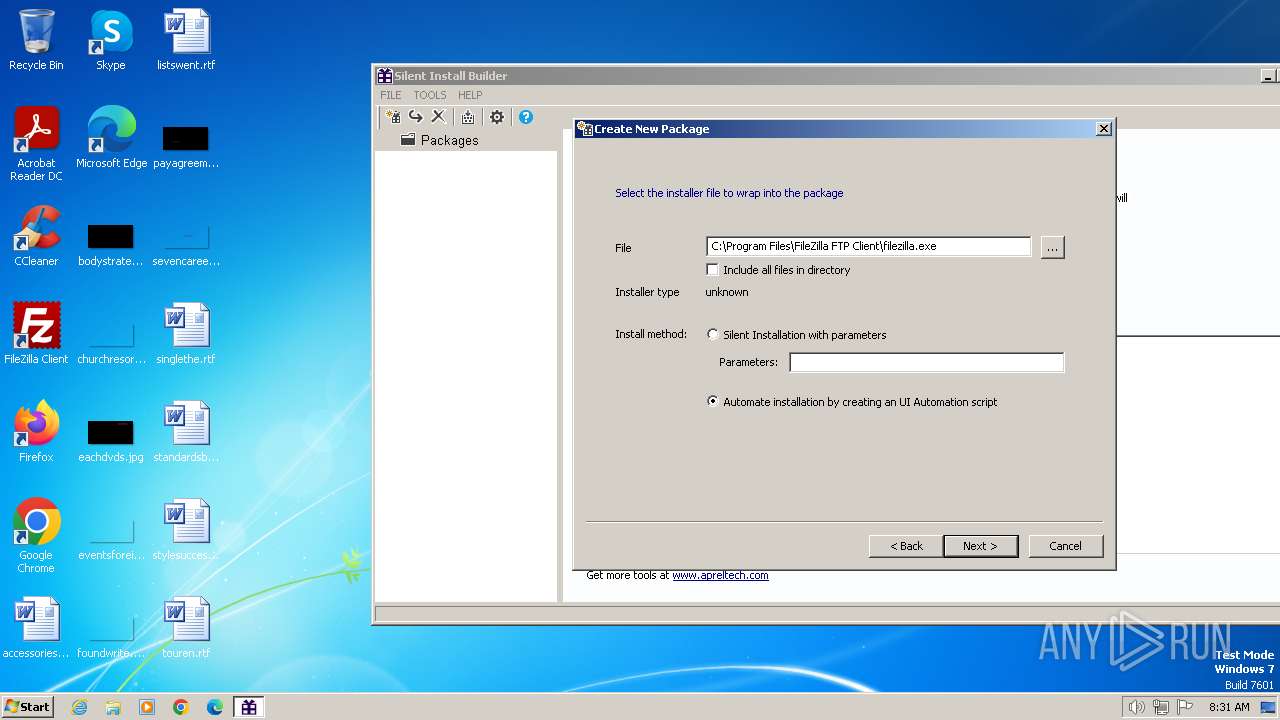The image size is (1280, 720).
Task: Click the blue help question mark icon
Action: point(526,117)
